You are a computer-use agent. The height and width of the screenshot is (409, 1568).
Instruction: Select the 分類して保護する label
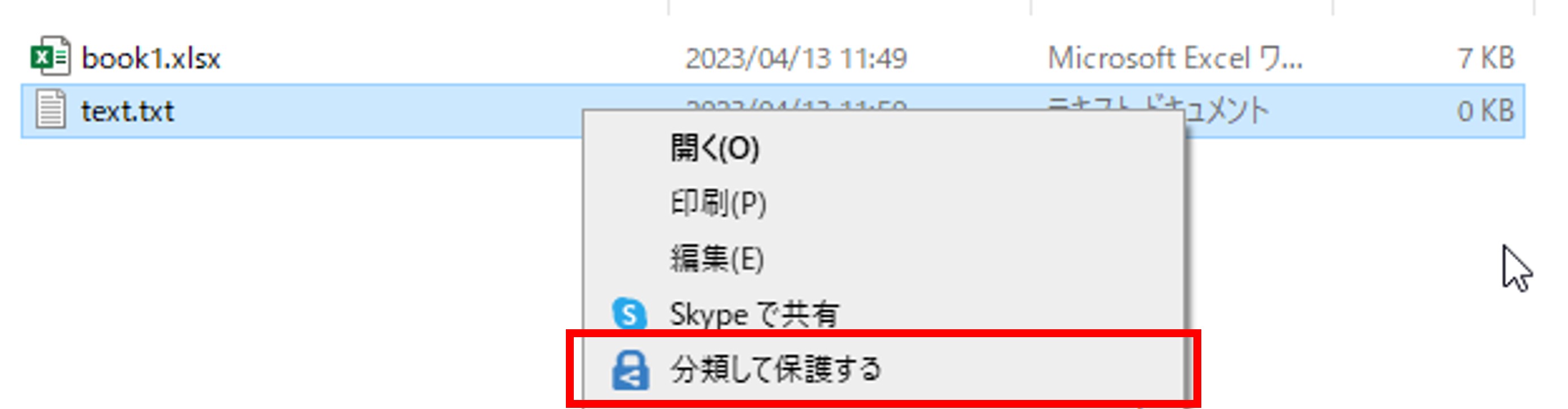coord(775,369)
